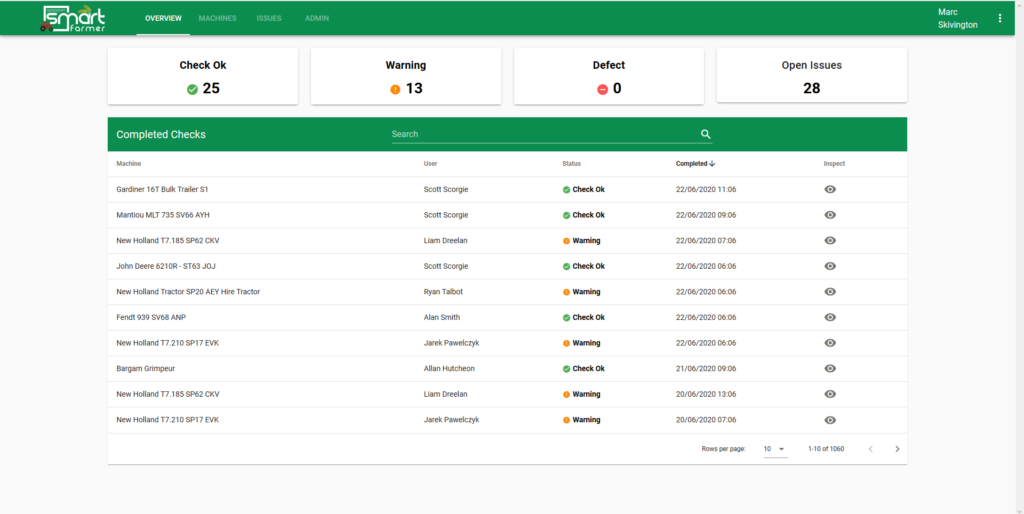Open the Machines tab
Viewport: 1024px width, 514px height.
217,18
